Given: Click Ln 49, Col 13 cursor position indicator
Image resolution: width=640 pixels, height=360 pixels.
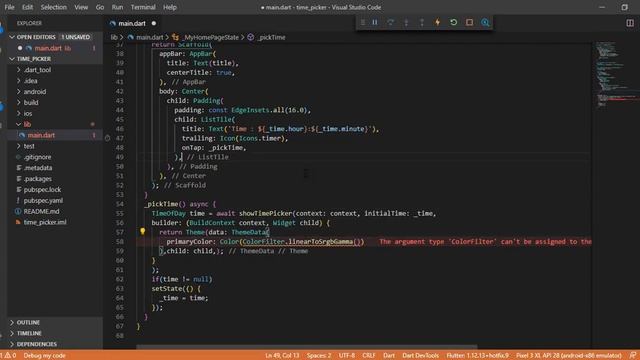Looking at the screenshot, I should [x=282, y=356].
